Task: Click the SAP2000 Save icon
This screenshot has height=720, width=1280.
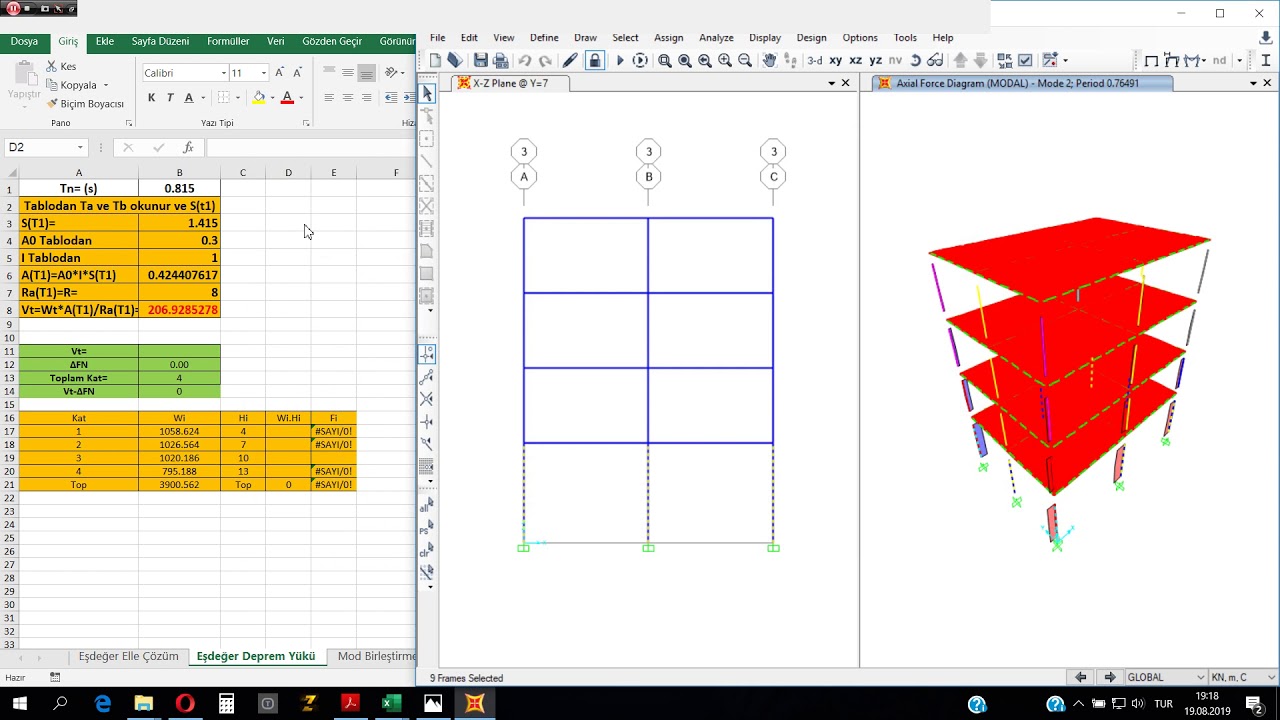Action: click(x=481, y=61)
